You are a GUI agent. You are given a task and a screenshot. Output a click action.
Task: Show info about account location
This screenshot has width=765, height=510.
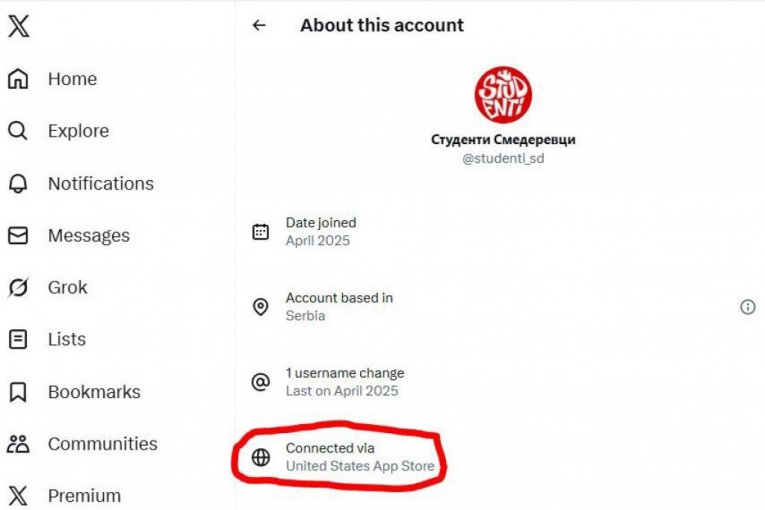[x=747, y=307]
